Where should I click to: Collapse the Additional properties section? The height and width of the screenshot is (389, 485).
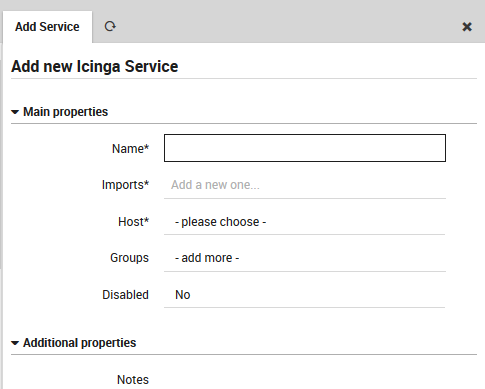[74, 343]
